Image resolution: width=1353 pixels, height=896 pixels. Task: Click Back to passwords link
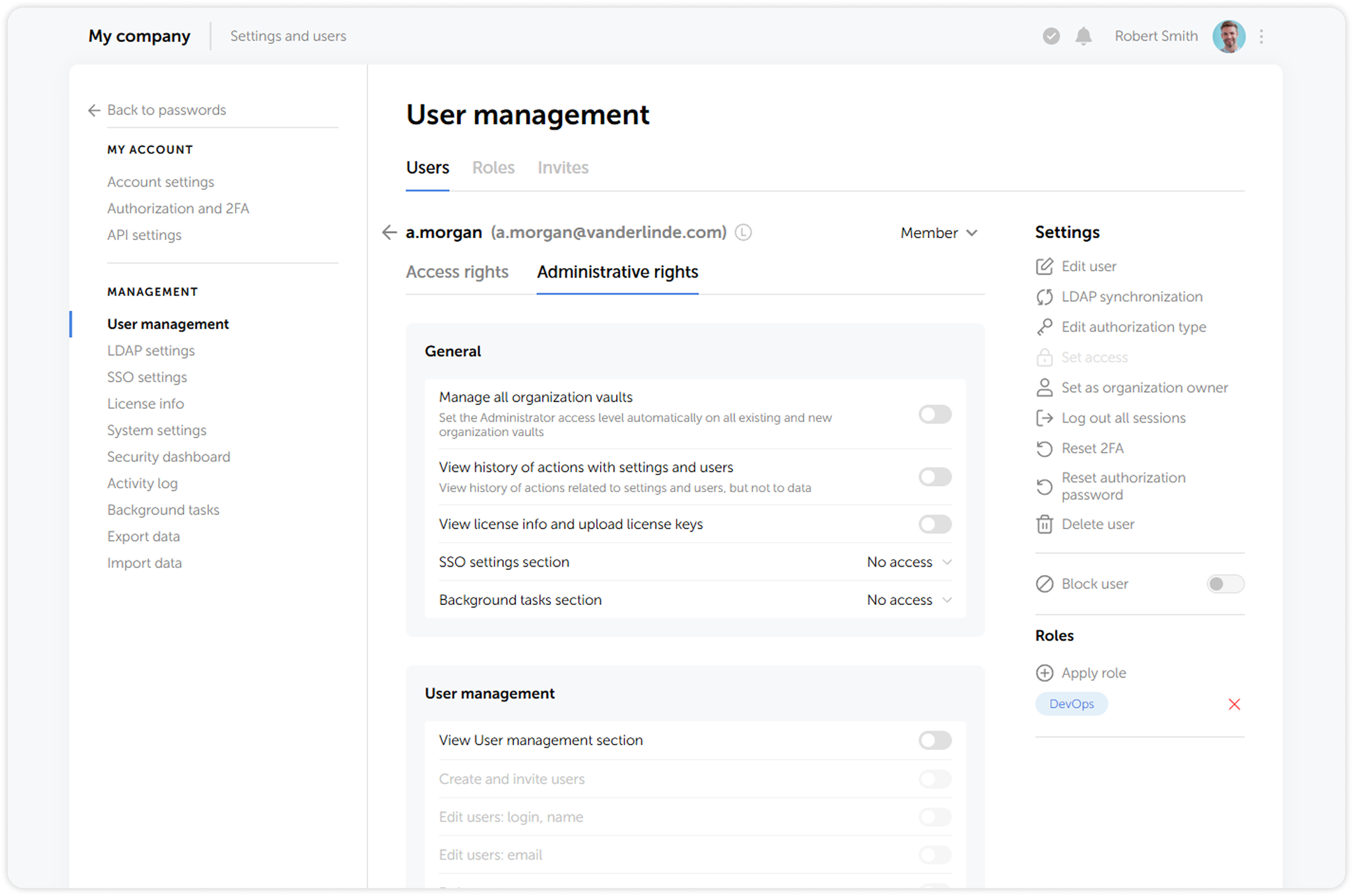point(167,110)
